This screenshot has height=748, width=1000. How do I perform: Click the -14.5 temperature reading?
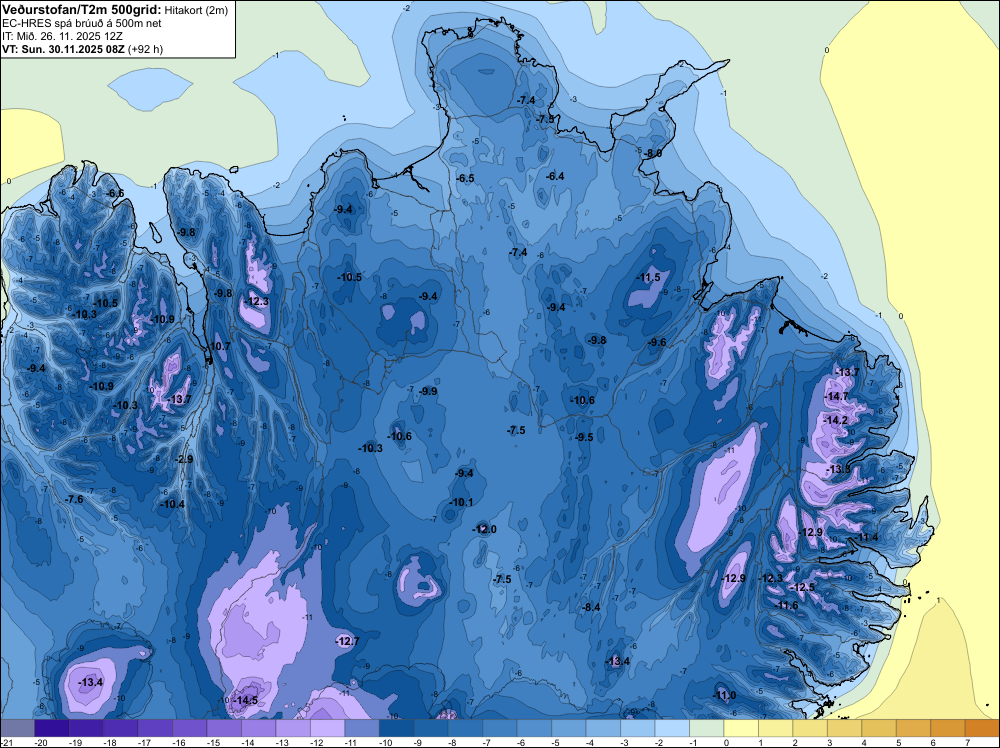(x=246, y=700)
